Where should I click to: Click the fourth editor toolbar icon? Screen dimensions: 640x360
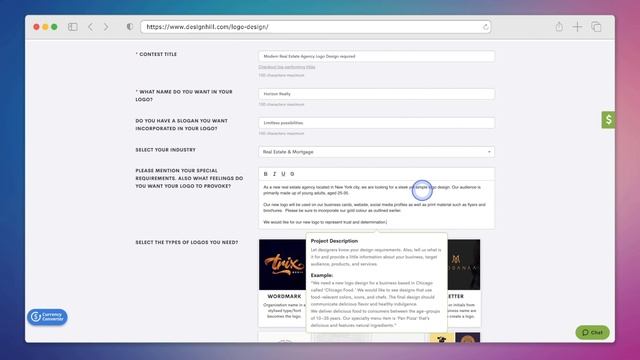pyautogui.click(x=292, y=174)
